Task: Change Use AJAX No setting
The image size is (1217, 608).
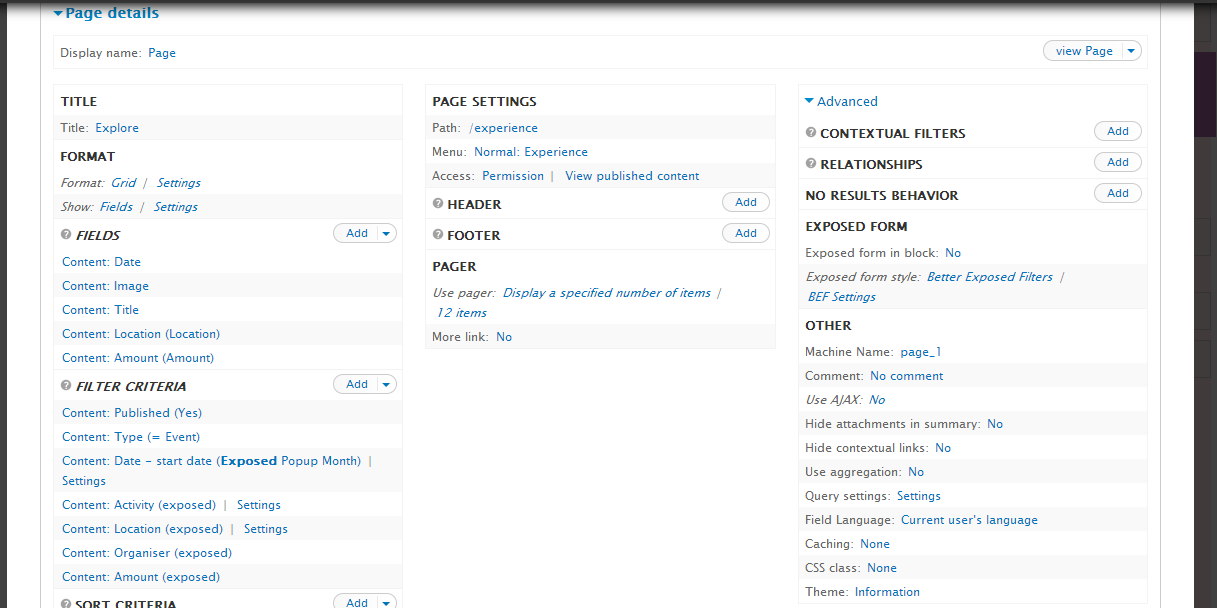Action: coord(877,400)
